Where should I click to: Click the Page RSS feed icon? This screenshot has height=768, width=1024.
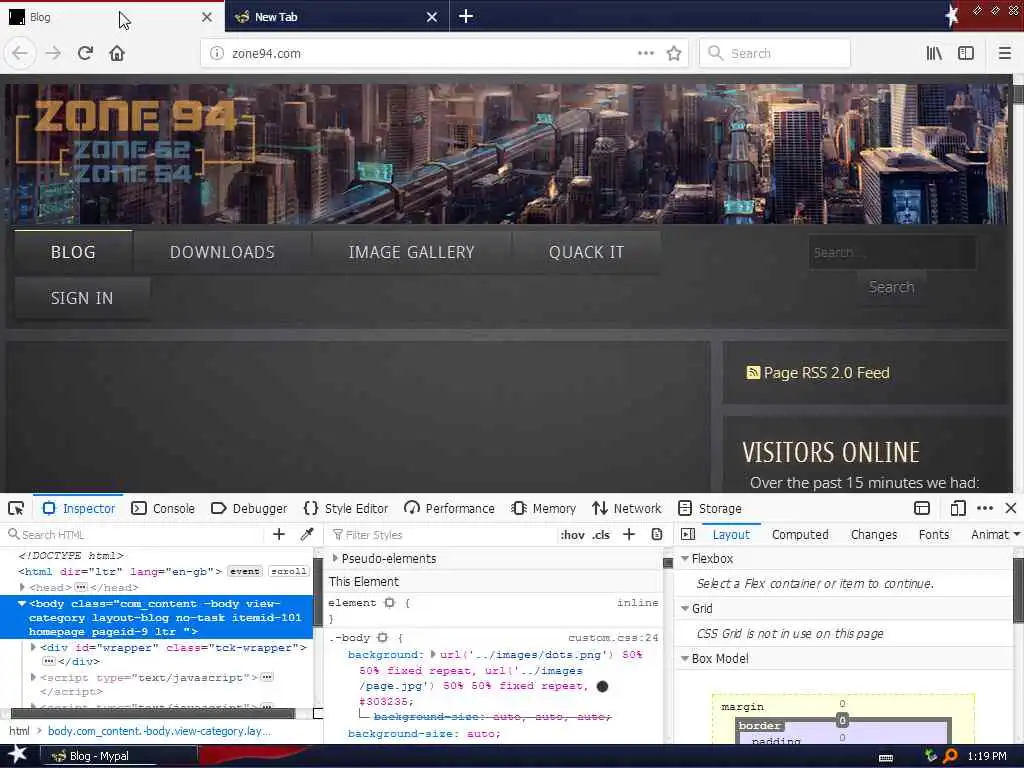point(753,372)
